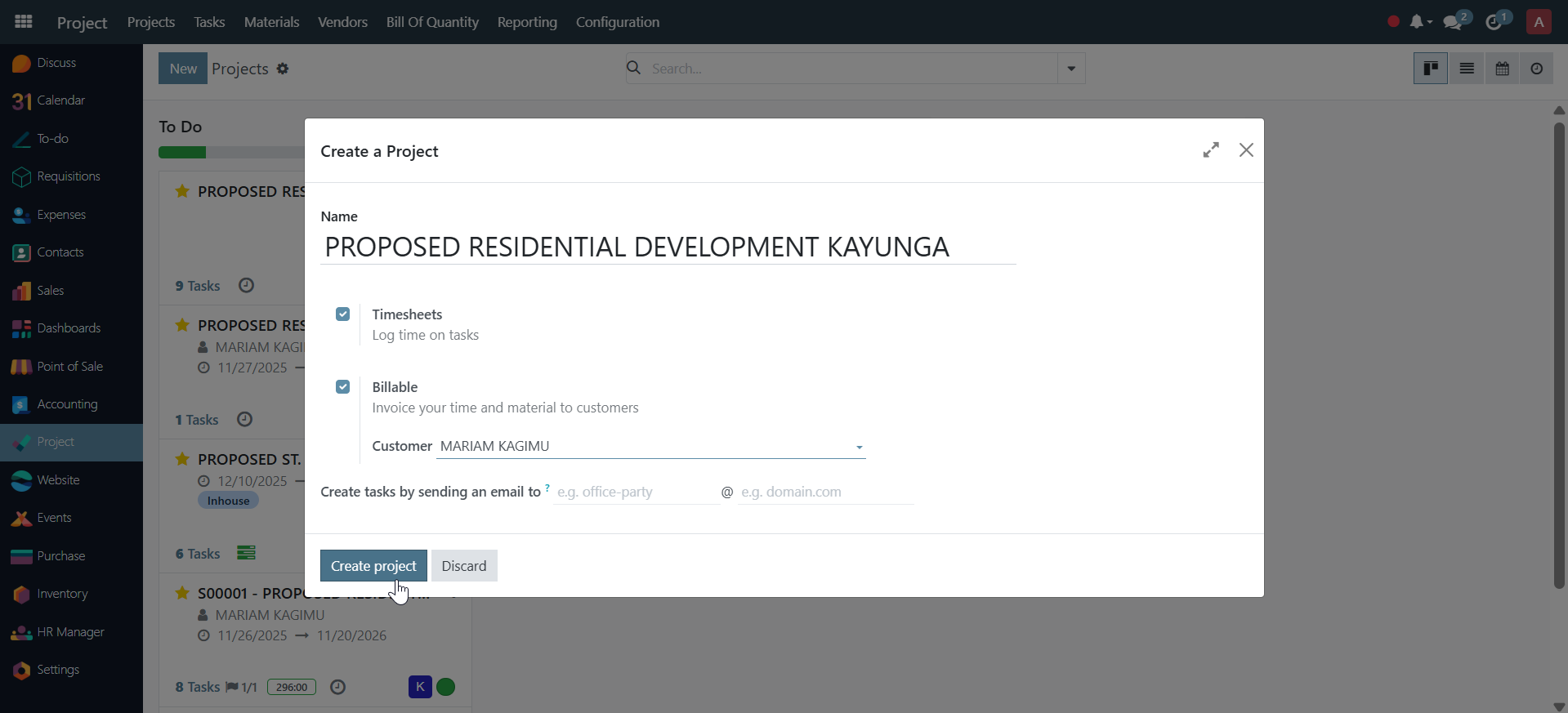
Task: Open notifications bell dropdown
Action: click(1420, 22)
